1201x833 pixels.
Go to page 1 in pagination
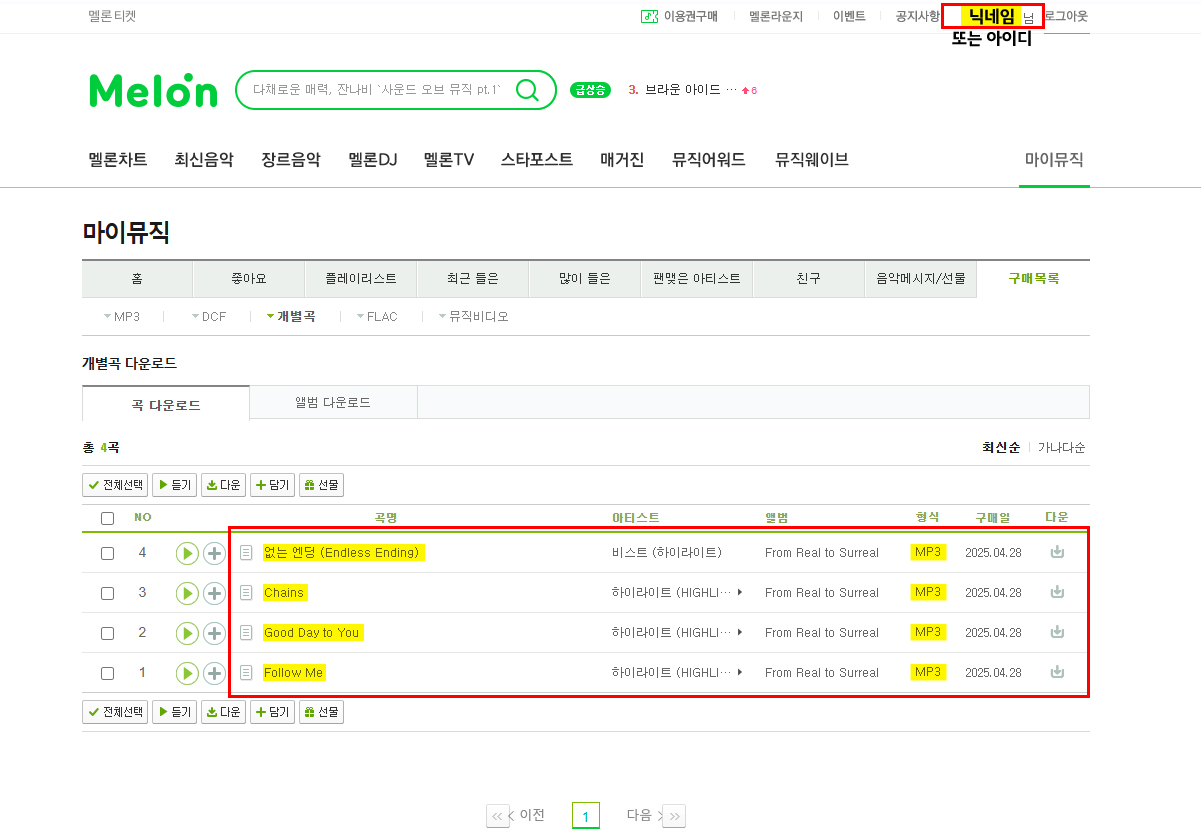[x=586, y=816]
